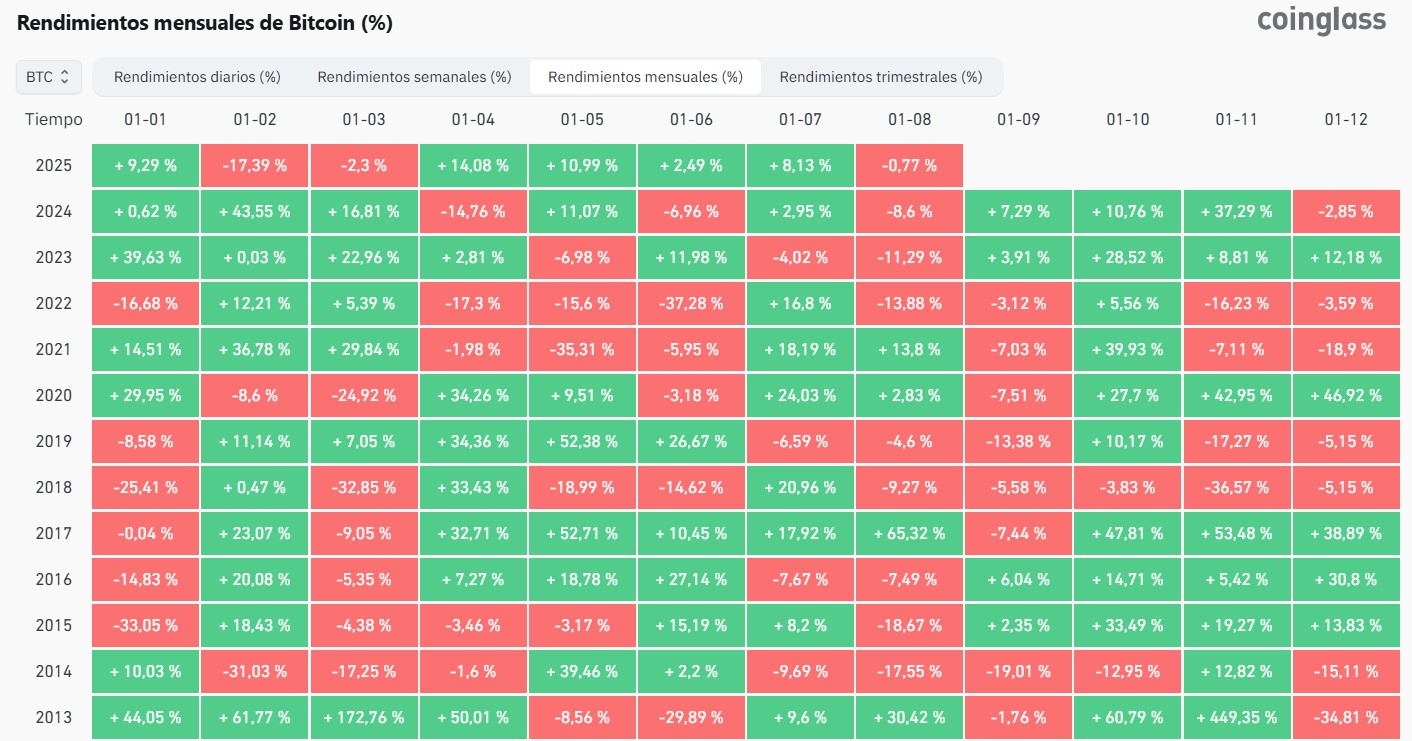This screenshot has width=1412, height=741.
Task: Click the -35,31 % cell in 2021
Action: pyautogui.click(x=582, y=349)
